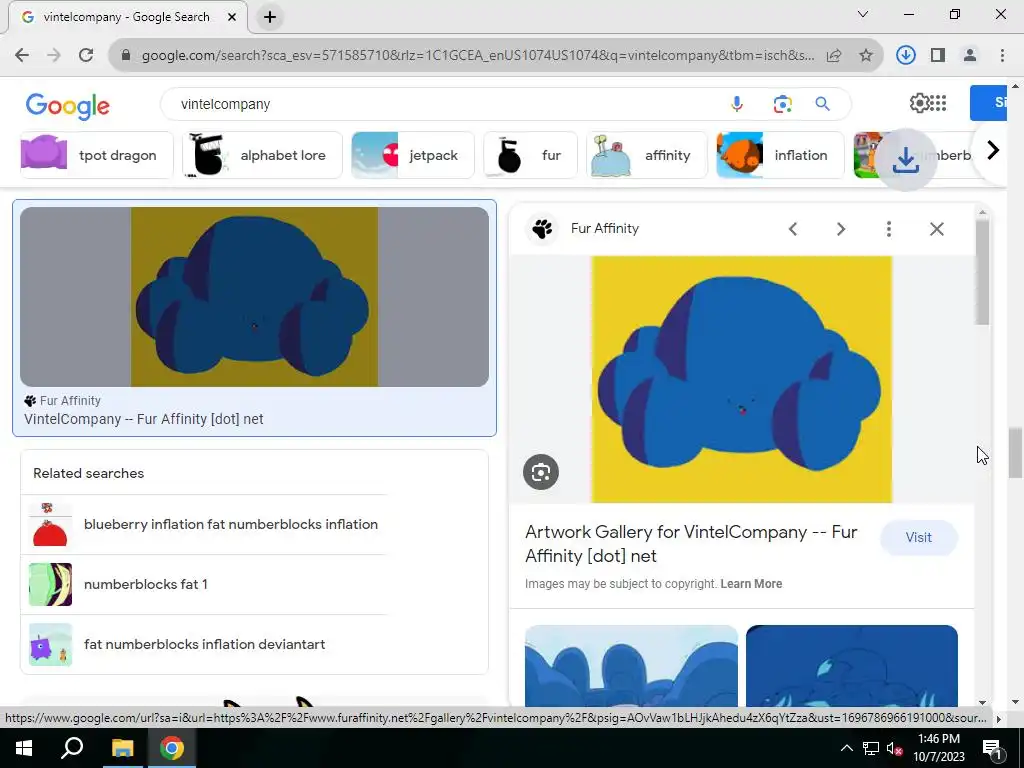Image resolution: width=1024 pixels, height=768 pixels.
Task: Click the floating download overlay button
Action: (906, 160)
